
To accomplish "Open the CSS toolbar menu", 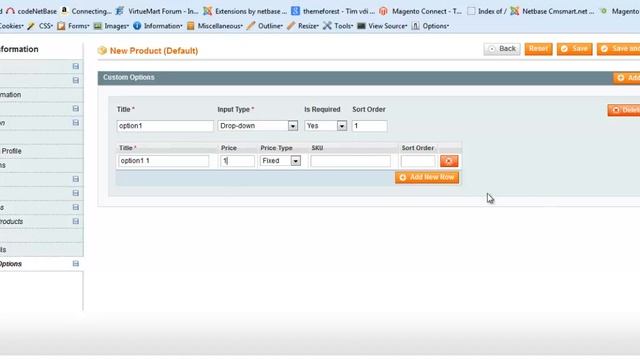I will 40,26.
